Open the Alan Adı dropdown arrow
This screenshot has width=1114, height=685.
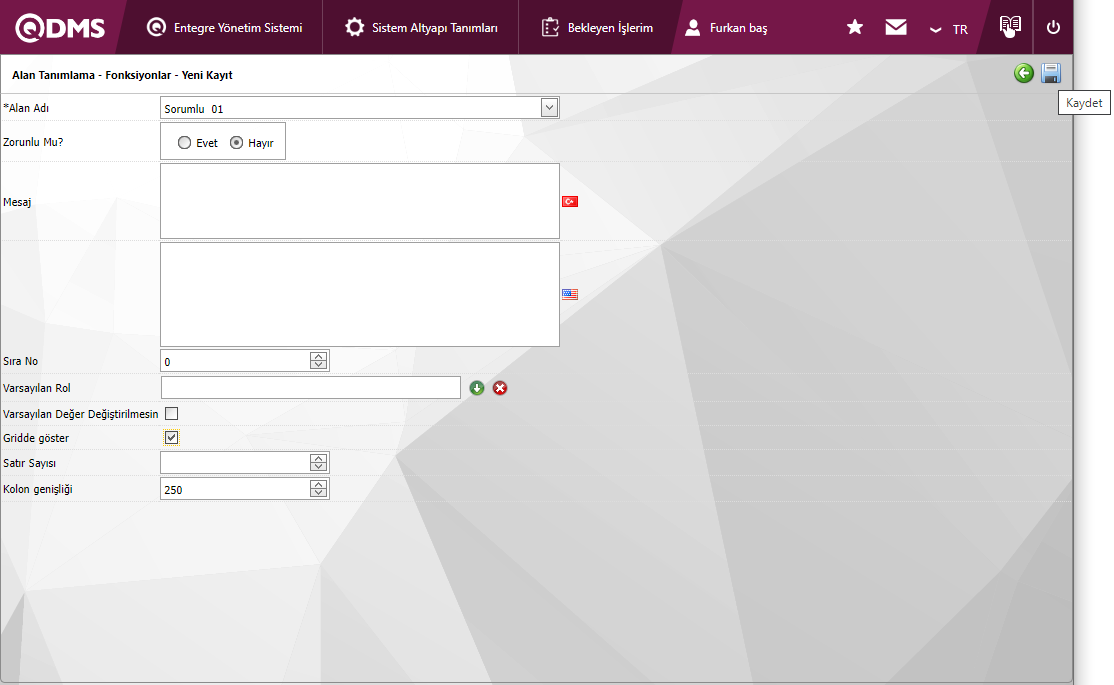click(x=549, y=108)
